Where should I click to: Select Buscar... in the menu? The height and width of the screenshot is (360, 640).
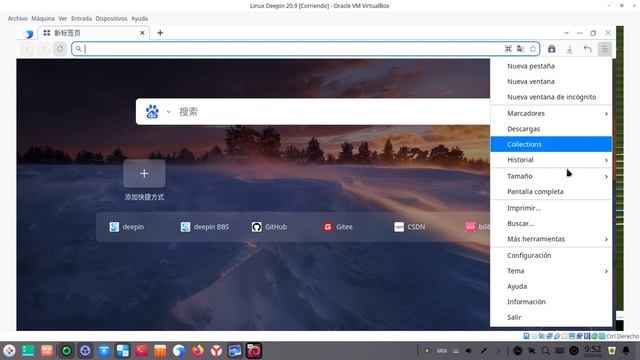click(x=551, y=223)
